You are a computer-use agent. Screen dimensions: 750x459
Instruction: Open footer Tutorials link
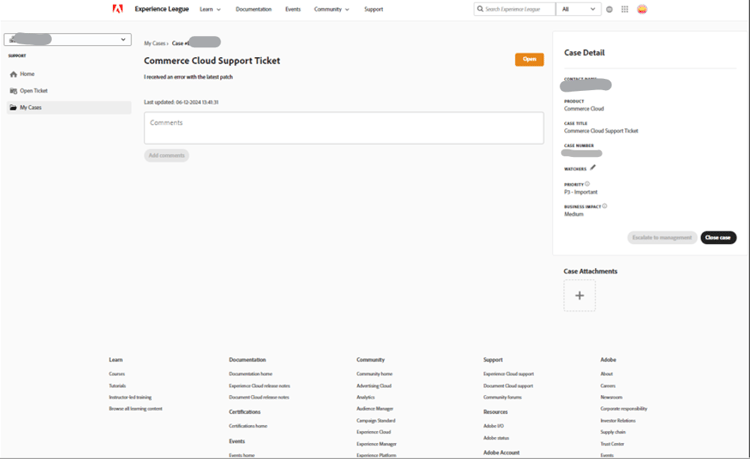[x=117, y=386]
